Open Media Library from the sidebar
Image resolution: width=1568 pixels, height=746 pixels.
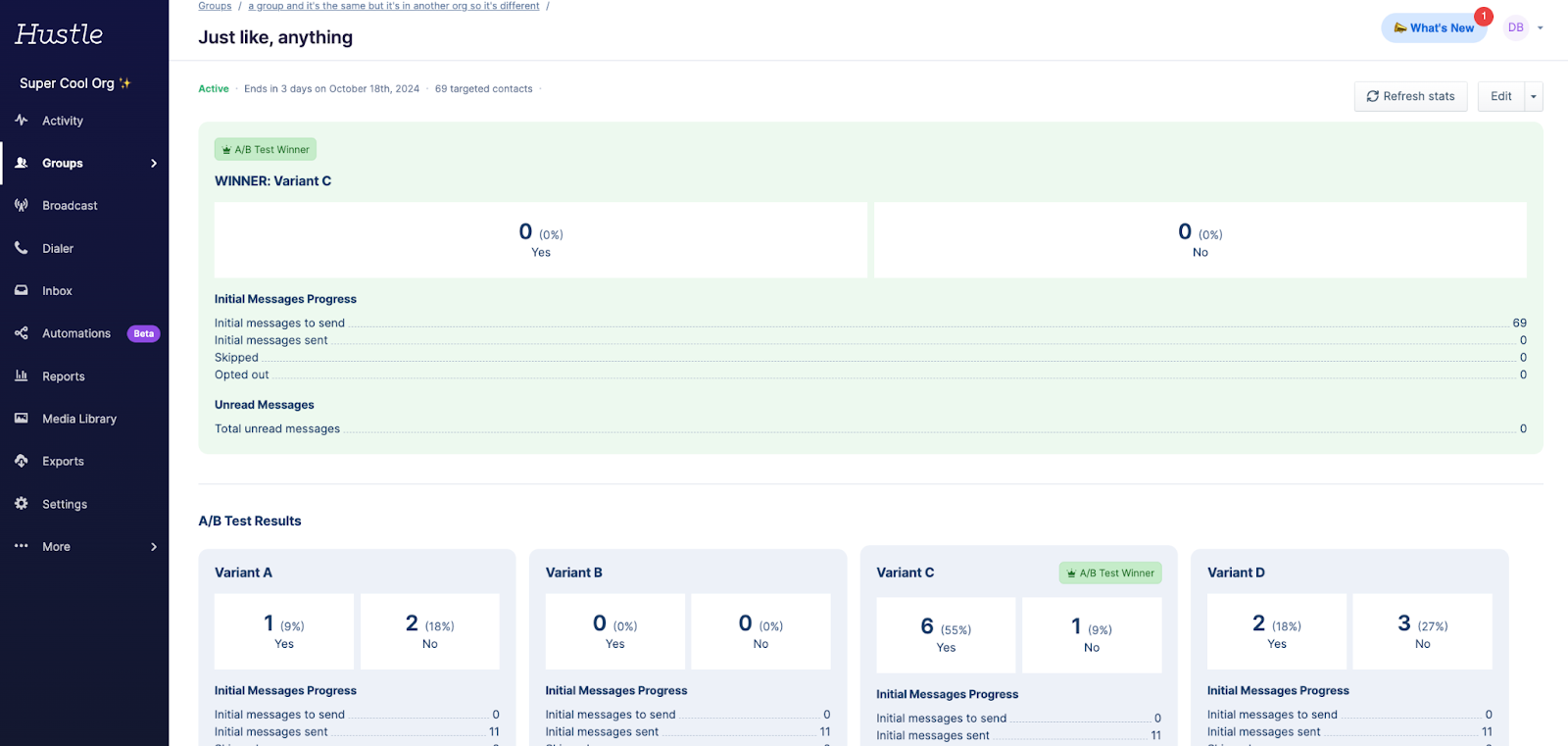(x=78, y=419)
